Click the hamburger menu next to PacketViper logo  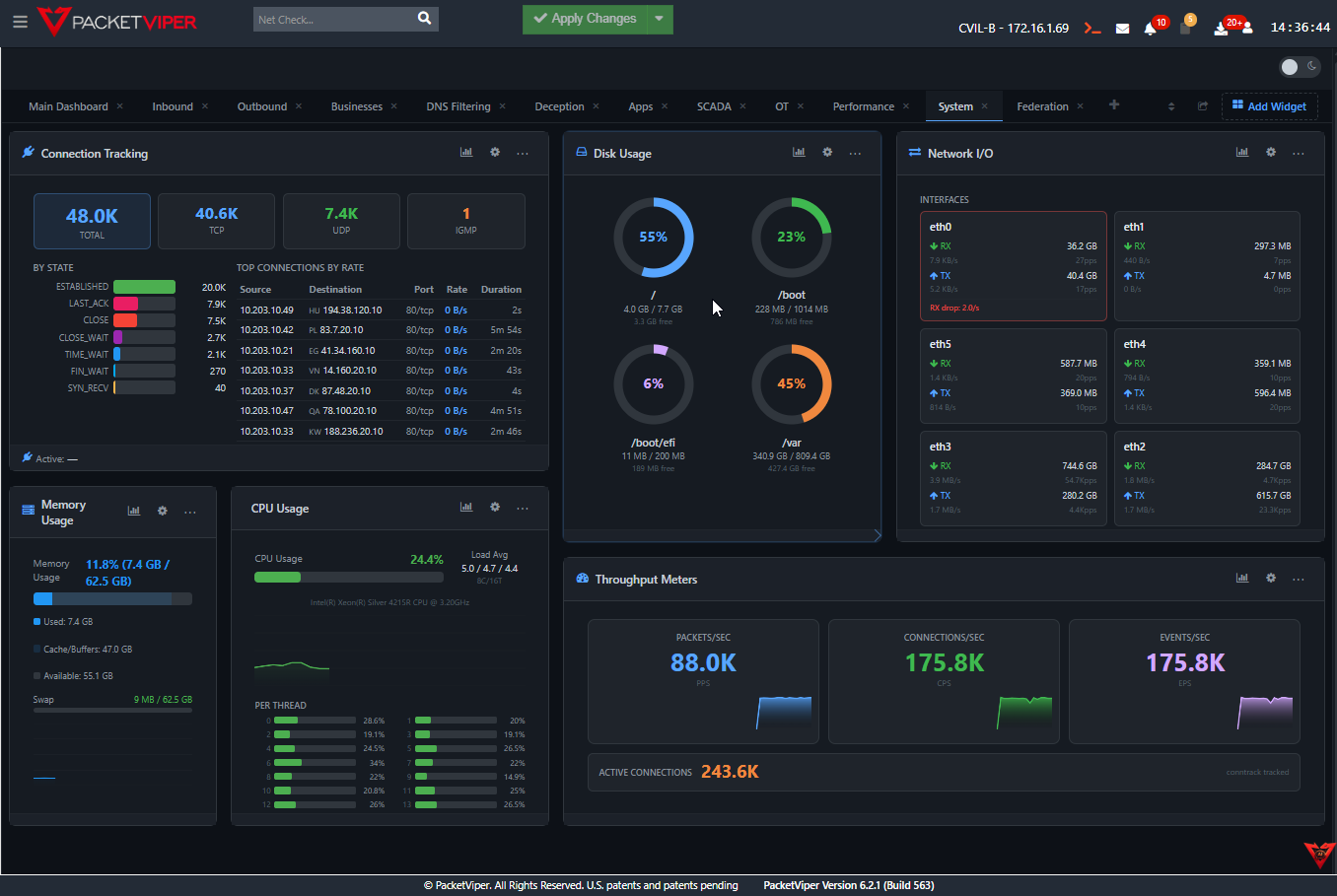[20, 22]
